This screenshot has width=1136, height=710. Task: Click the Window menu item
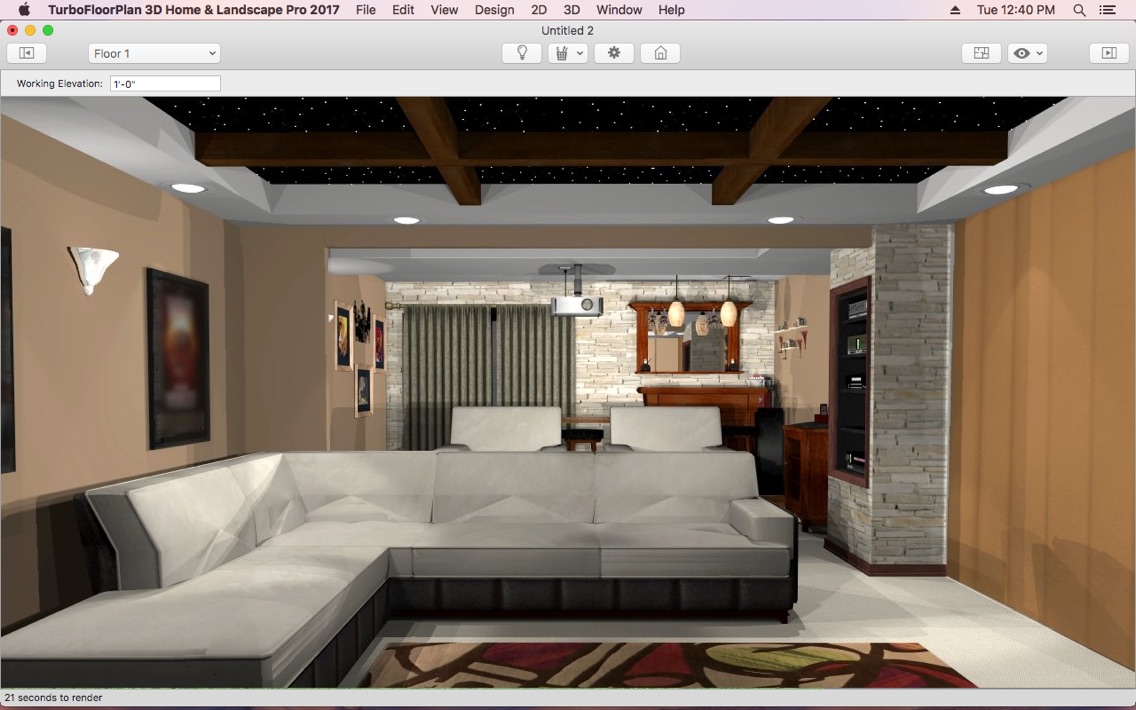point(618,10)
